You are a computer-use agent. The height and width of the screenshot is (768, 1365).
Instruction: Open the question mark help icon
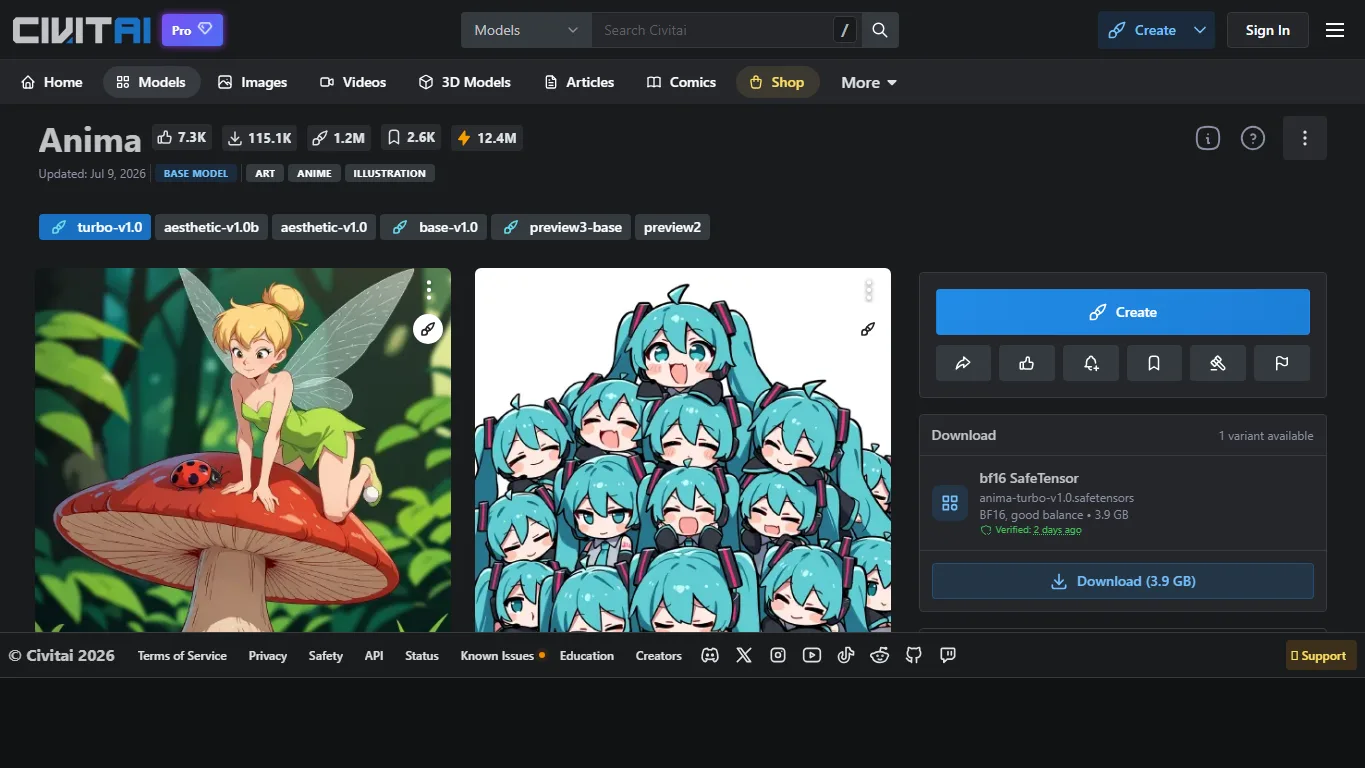pyautogui.click(x=1253, y=138)
